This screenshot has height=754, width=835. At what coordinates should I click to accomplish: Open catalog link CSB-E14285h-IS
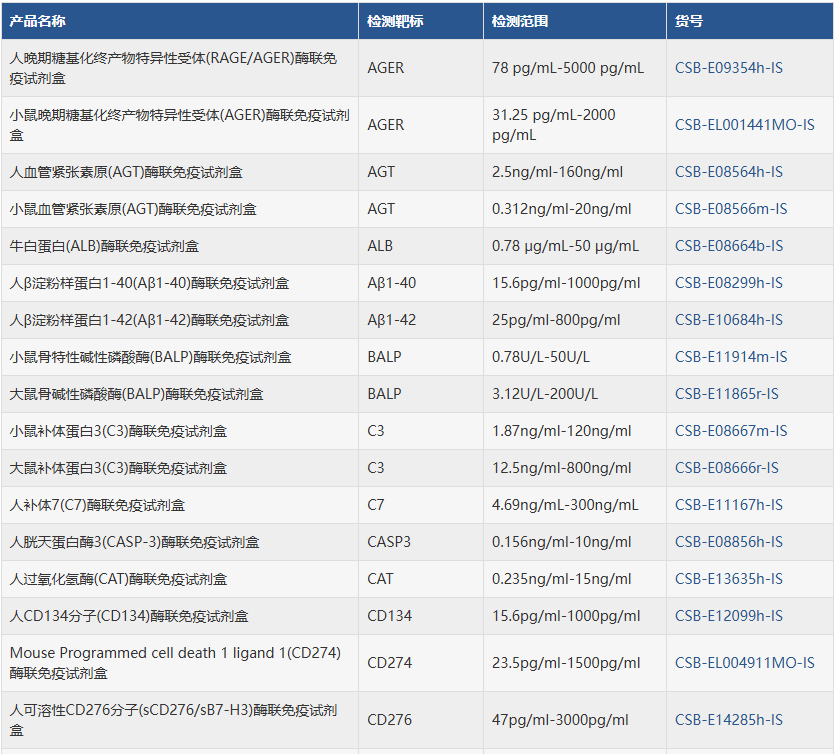pyautogui.click(x=728, y=720)
